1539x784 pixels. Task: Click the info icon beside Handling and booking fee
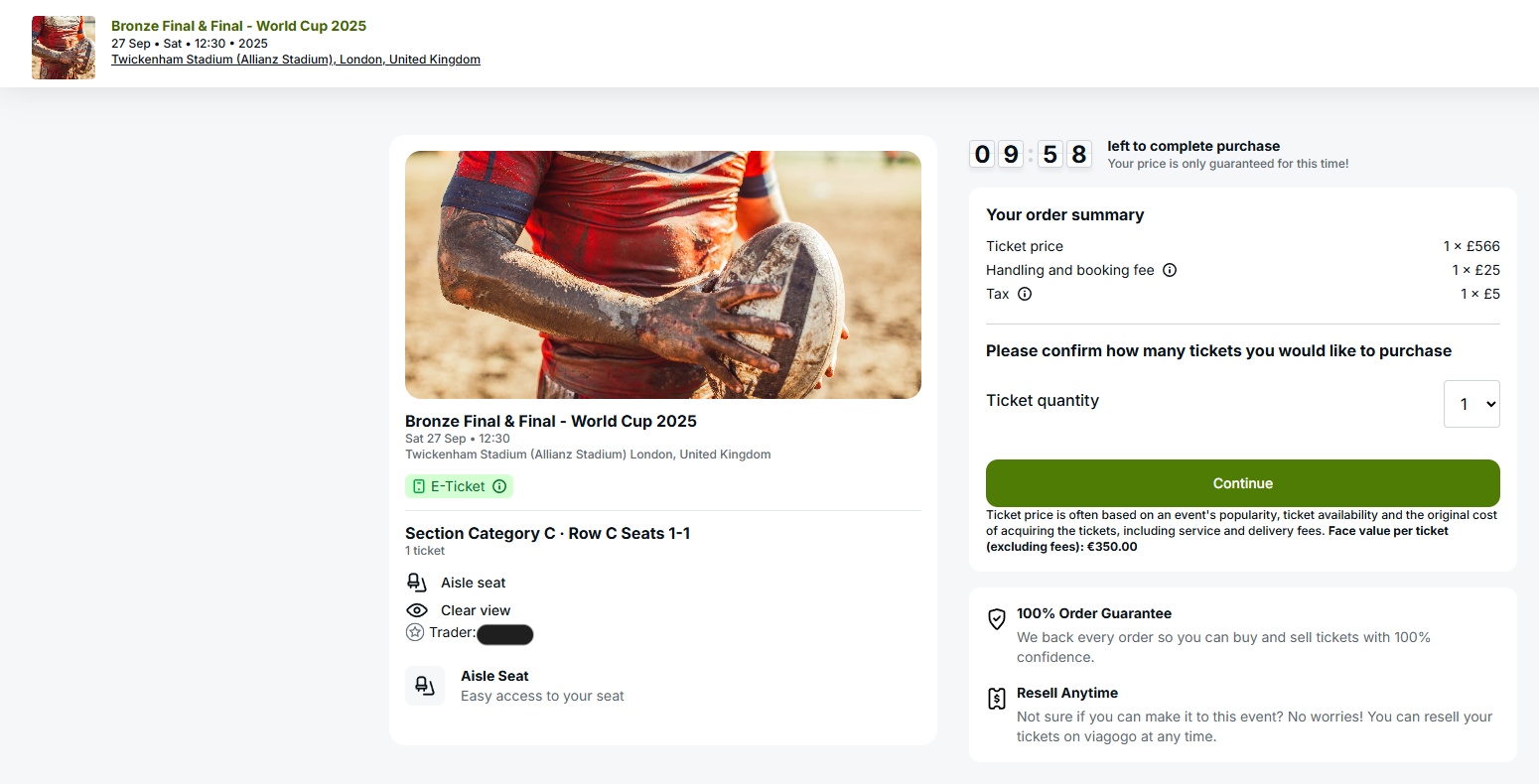[x=1170, y=270]
